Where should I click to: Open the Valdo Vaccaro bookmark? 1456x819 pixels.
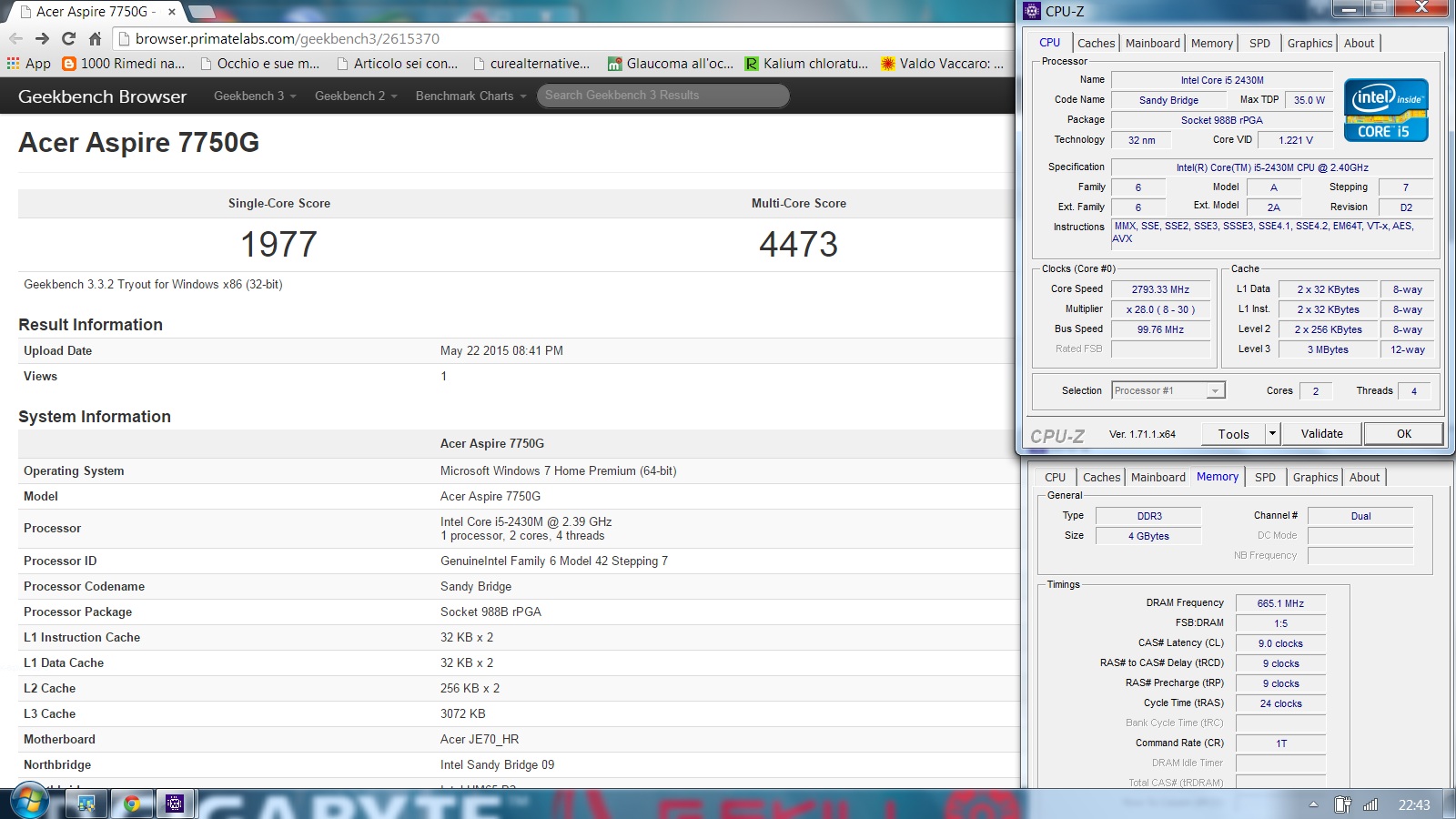[x=942, y=64]
